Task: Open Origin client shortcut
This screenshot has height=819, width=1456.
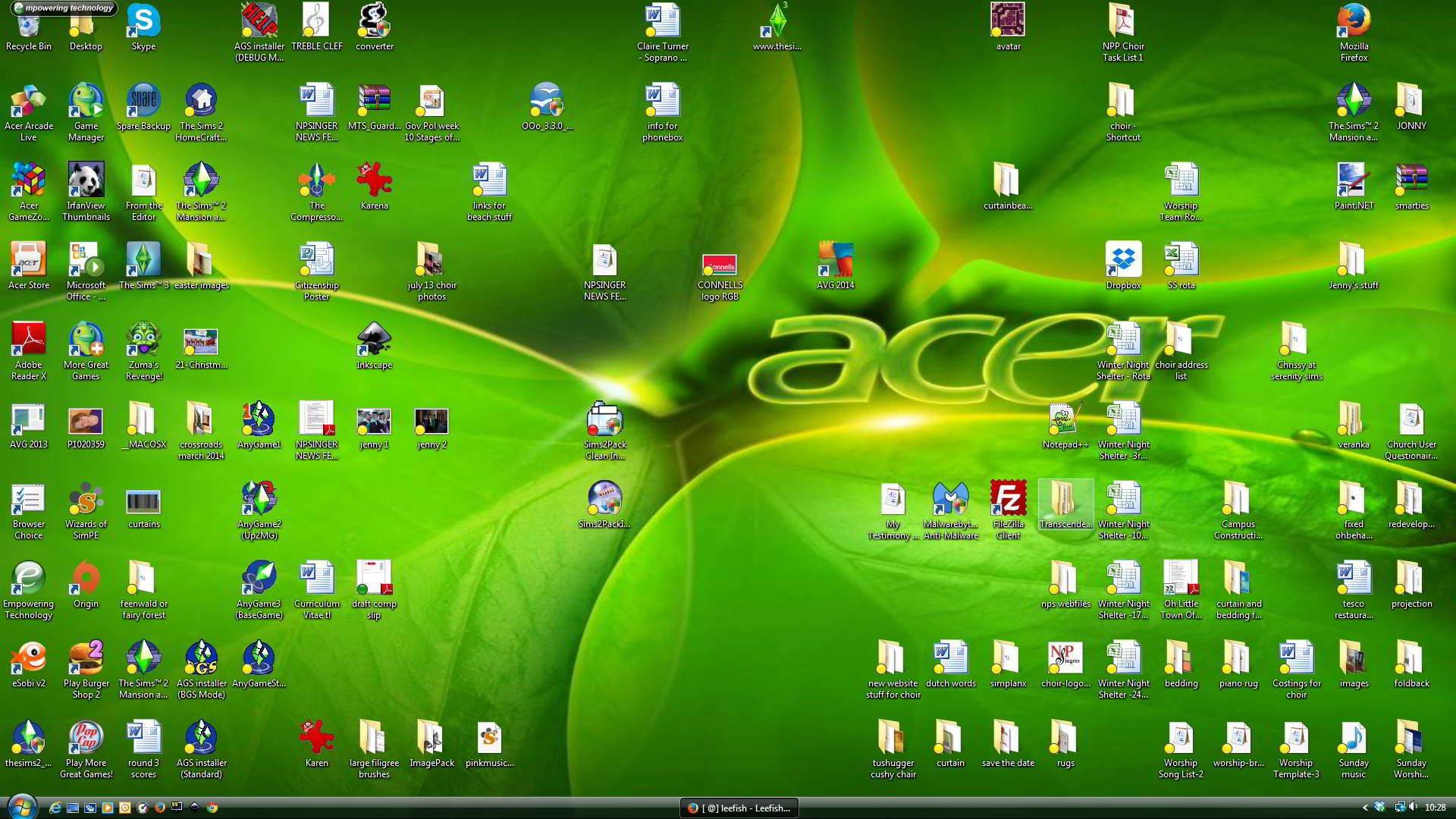Action: [x=86, y=584]
